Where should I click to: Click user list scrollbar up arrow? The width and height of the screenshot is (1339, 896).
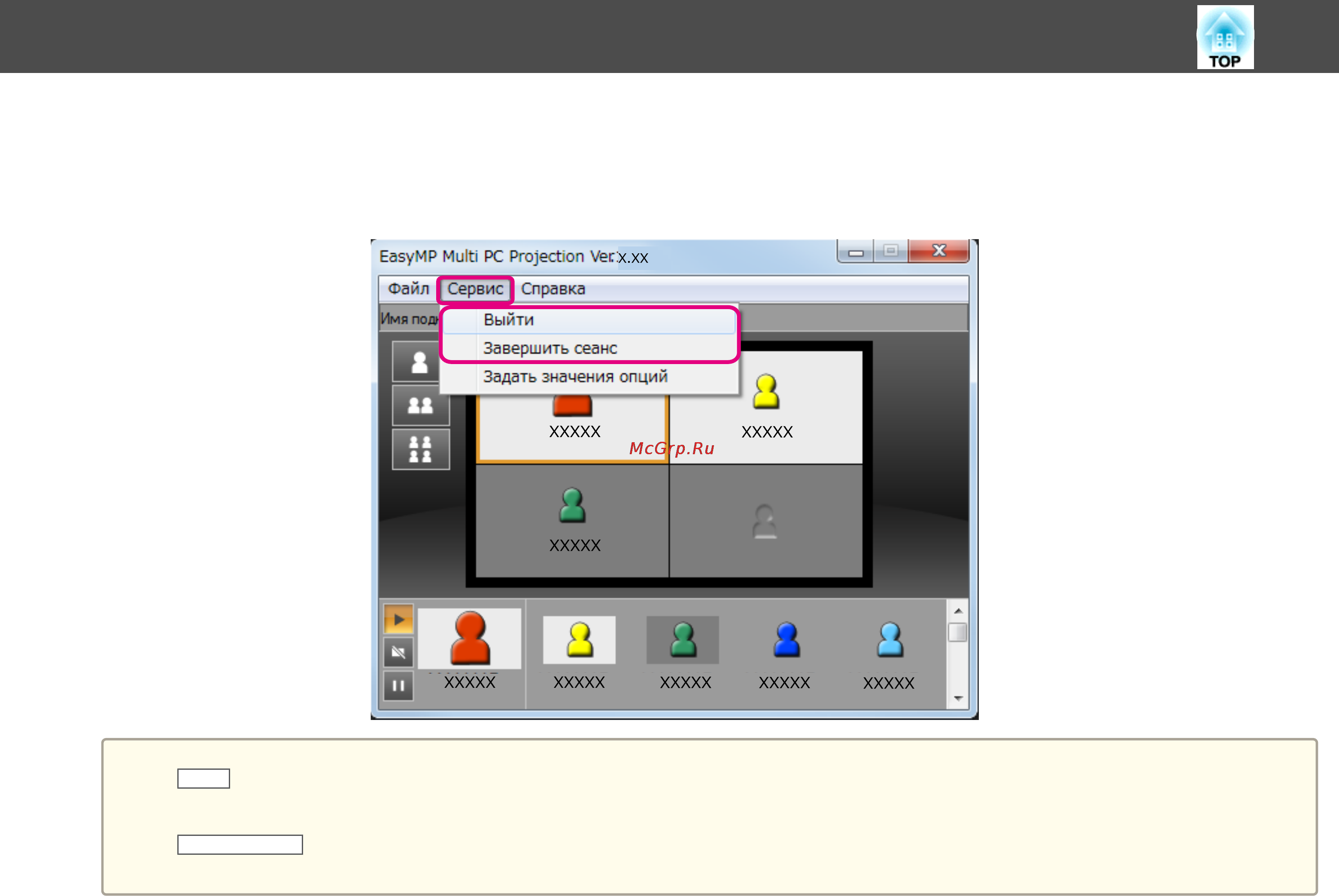click(x=958, y=611)
